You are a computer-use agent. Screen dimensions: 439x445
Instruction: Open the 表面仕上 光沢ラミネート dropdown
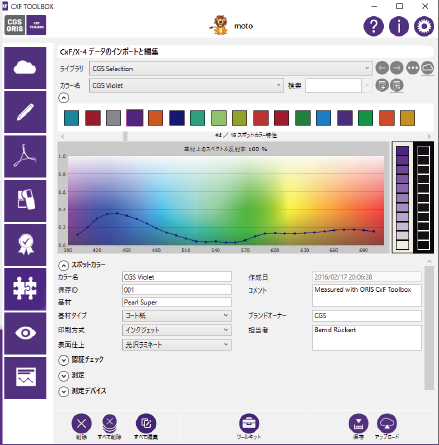coord(177,345)
